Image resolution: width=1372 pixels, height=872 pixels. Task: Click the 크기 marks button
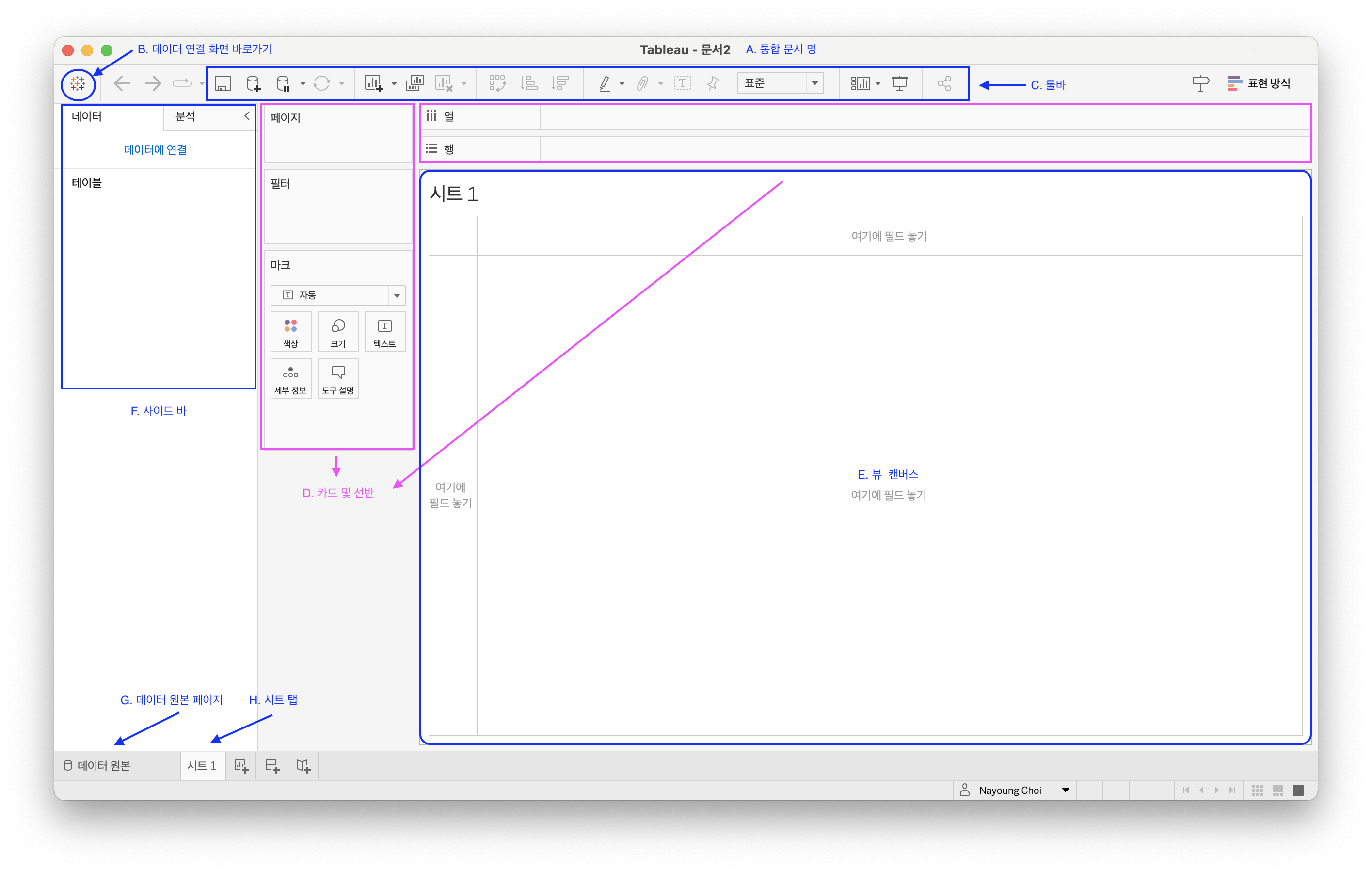(338, 332)
